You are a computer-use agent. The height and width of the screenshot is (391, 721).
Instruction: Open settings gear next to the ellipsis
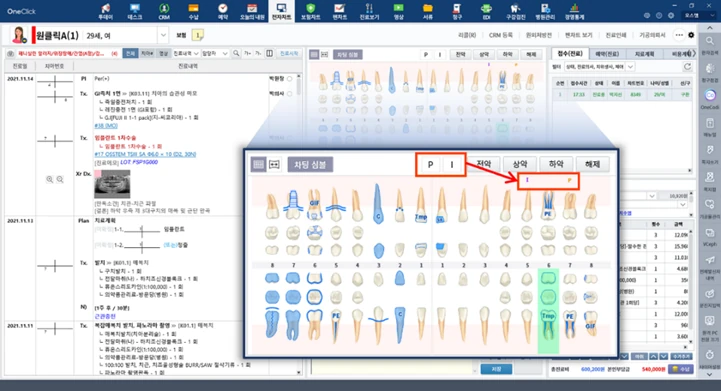pyautogui.click(x=691, y=35)
